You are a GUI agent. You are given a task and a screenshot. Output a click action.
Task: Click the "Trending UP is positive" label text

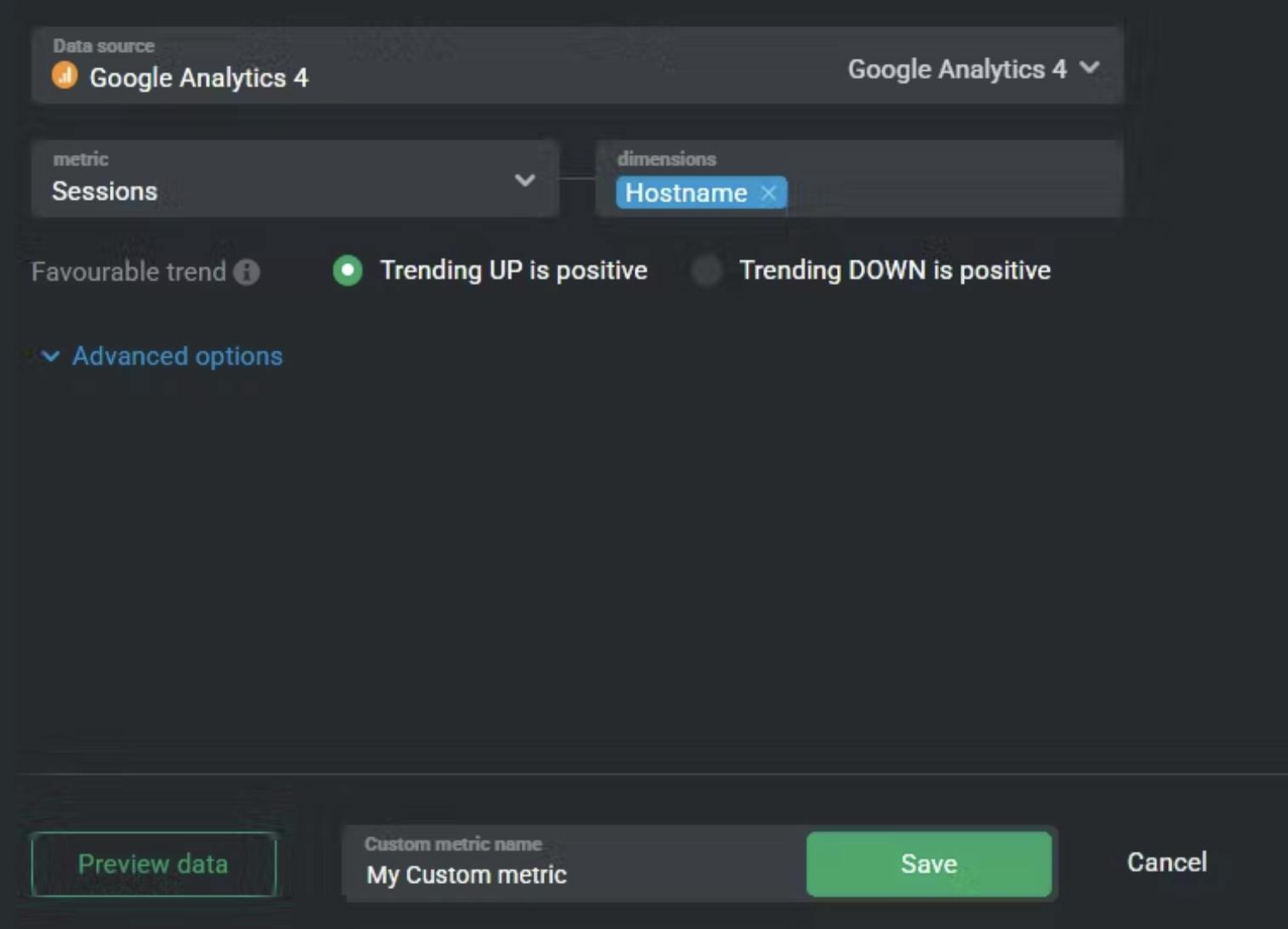click(513, 271)
